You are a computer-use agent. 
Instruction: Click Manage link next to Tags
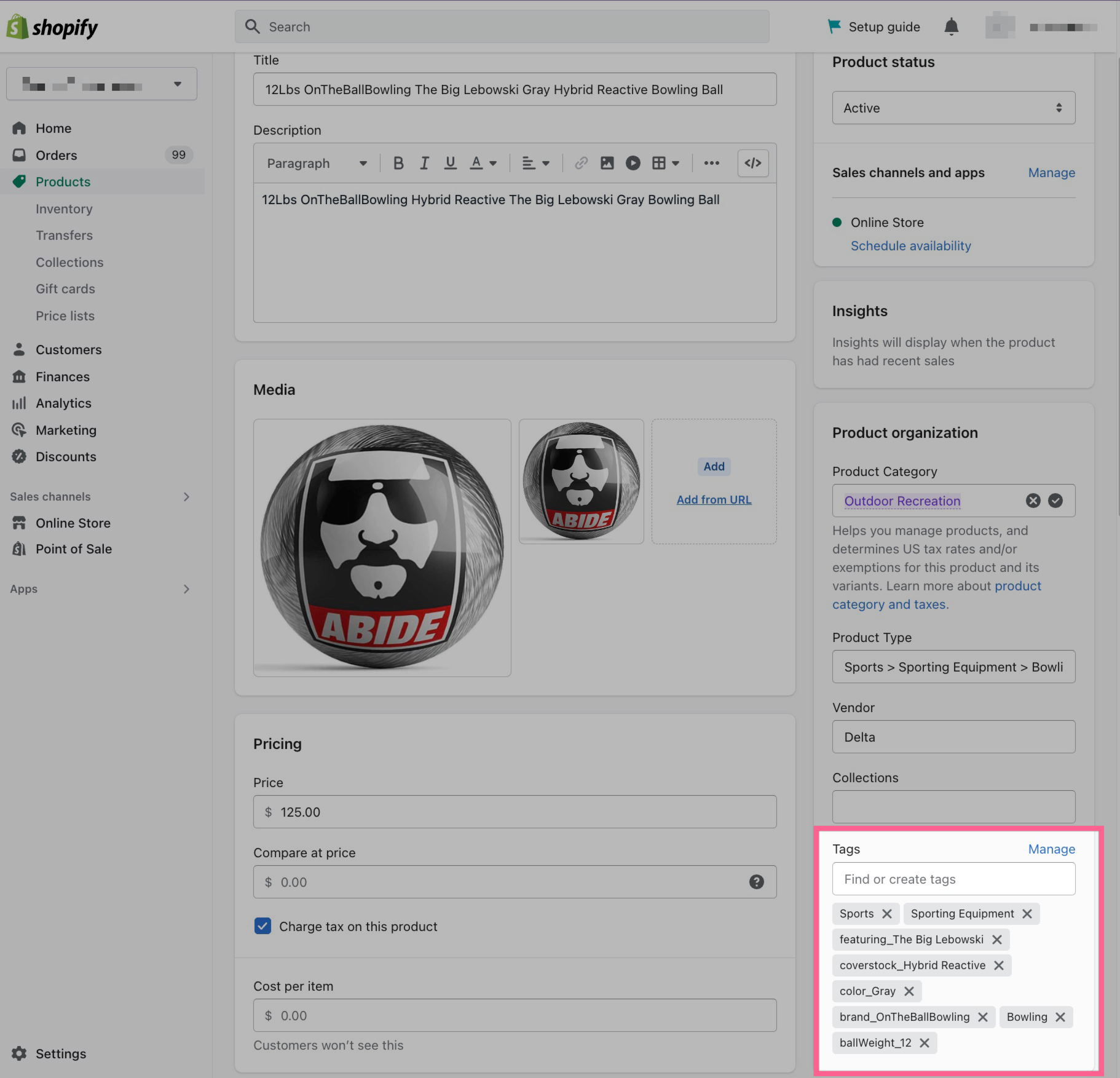click(1051, 849)
